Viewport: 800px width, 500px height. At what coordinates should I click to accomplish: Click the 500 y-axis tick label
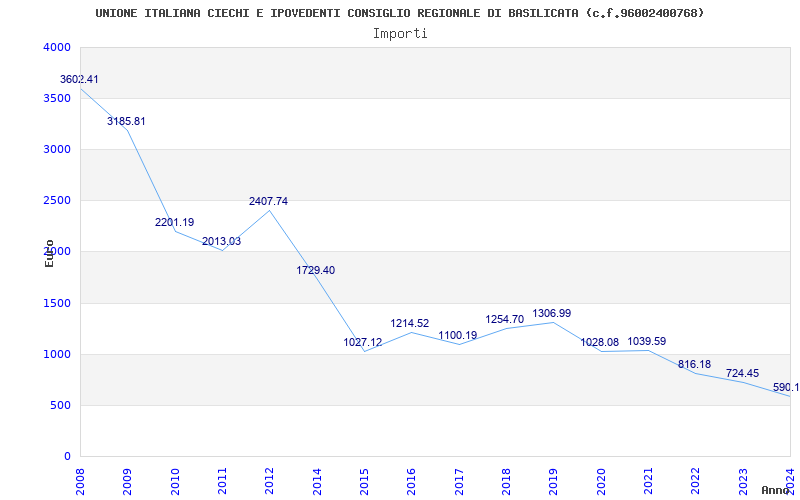[x=61, y=406]
